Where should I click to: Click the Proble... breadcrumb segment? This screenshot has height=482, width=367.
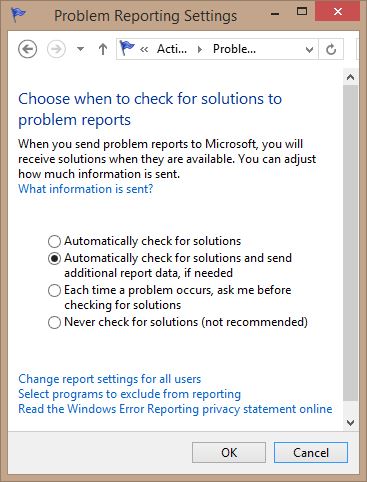pos(234,49)
